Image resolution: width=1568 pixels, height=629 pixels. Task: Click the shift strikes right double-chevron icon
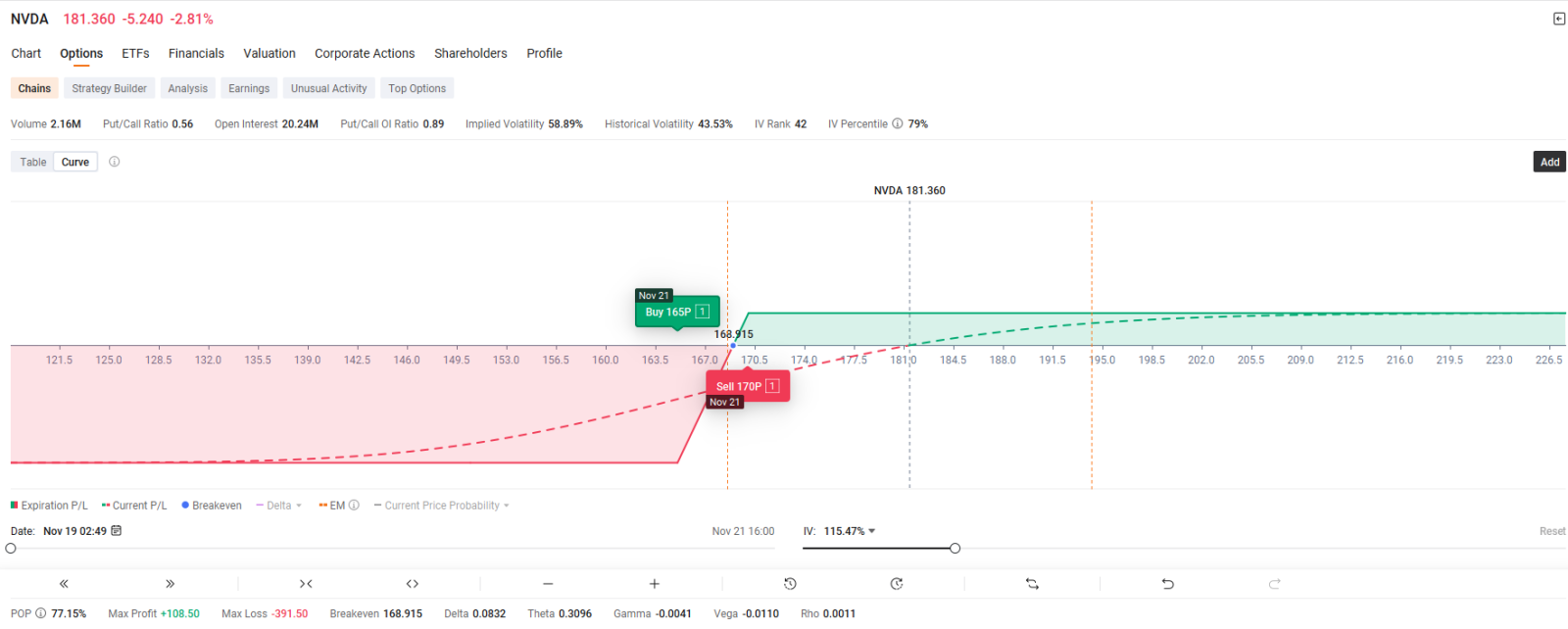(170, 584)
